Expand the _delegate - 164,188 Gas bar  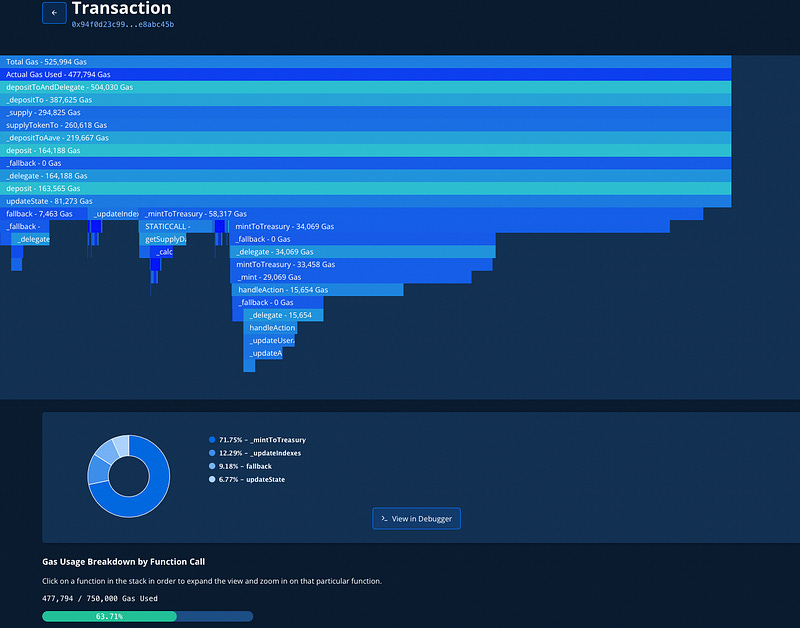[x=365, y=175]
